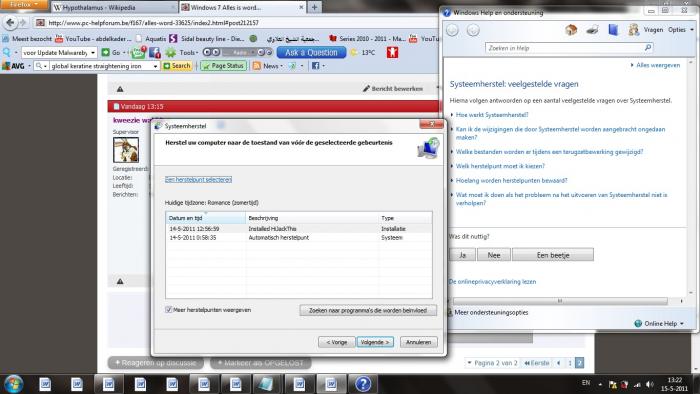700x394 pixels.
Task: Open the voor Update Malwareby combo dropdown
Action: pos(93,53)
